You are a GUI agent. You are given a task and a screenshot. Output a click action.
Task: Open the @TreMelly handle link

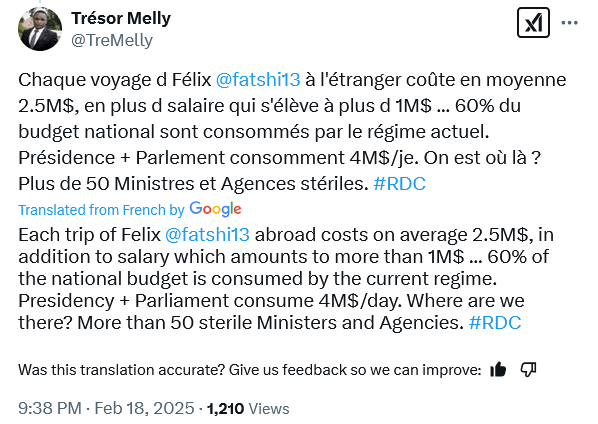point(112,40)
